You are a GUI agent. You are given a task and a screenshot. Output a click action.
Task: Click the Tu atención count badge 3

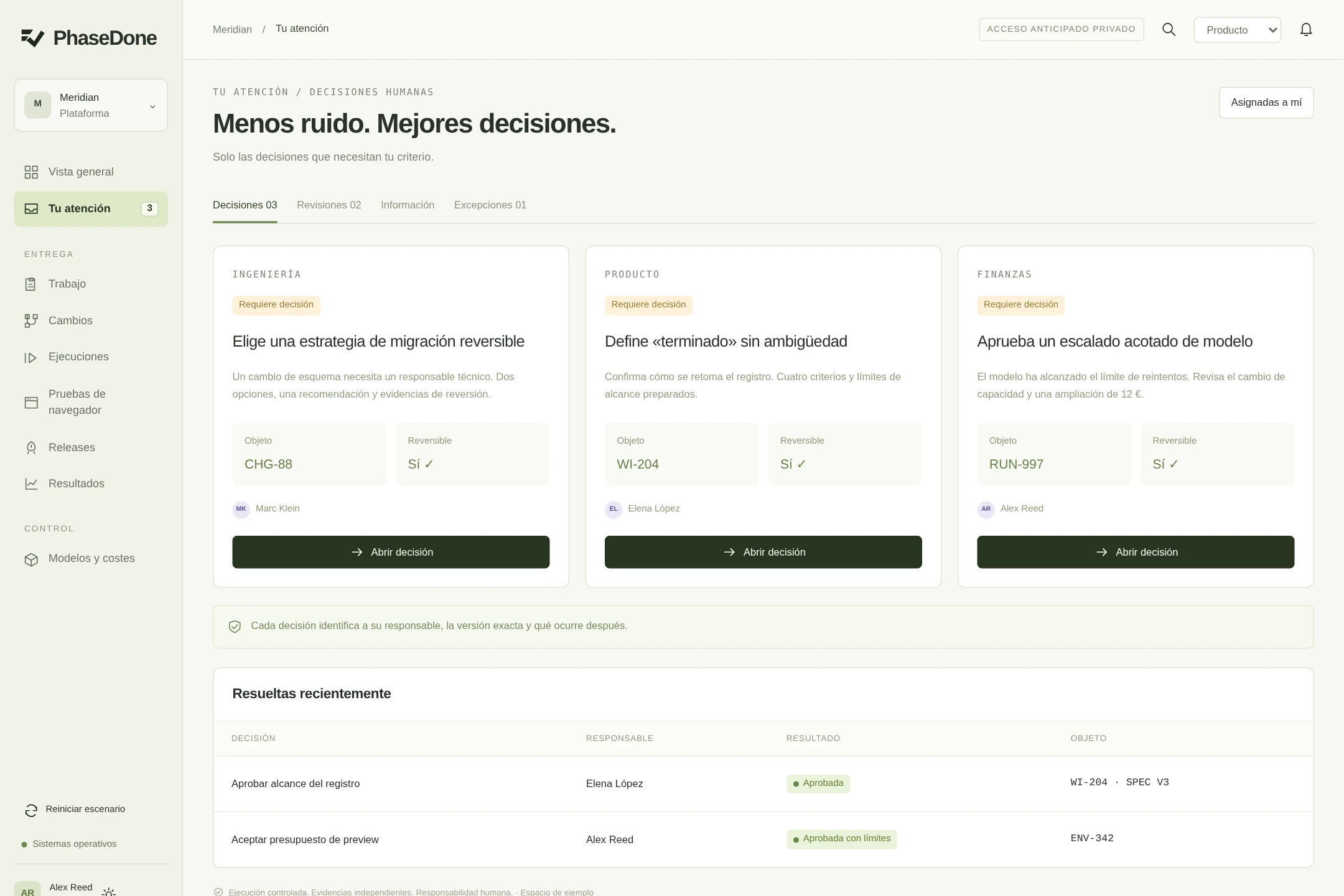click(x=149, y=208)
